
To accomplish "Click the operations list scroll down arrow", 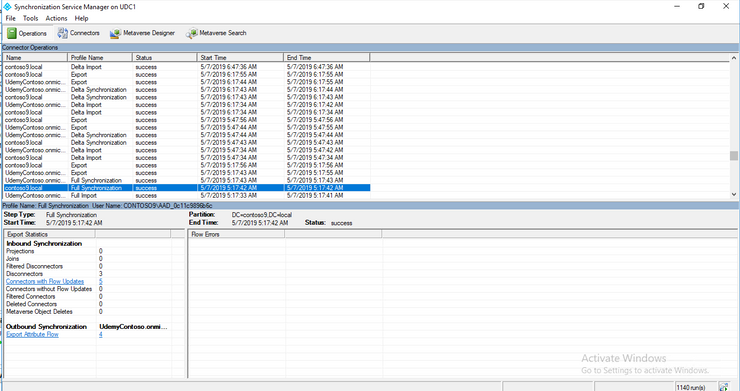I will (x=734, y=194).
